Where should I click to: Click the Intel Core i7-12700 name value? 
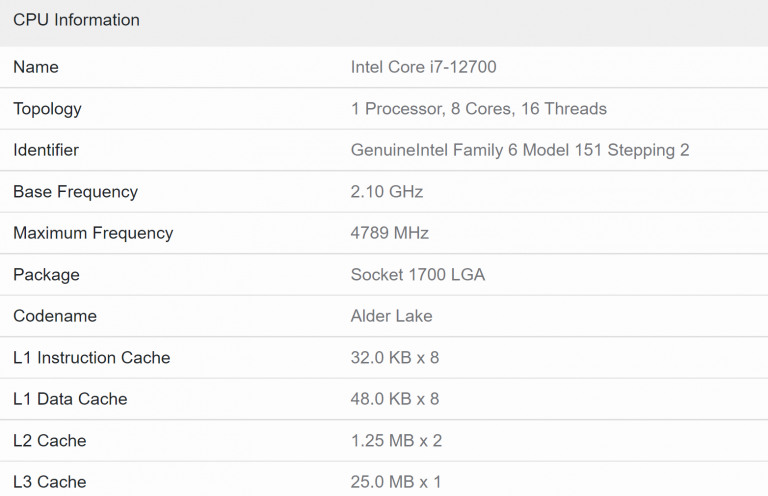423,67
